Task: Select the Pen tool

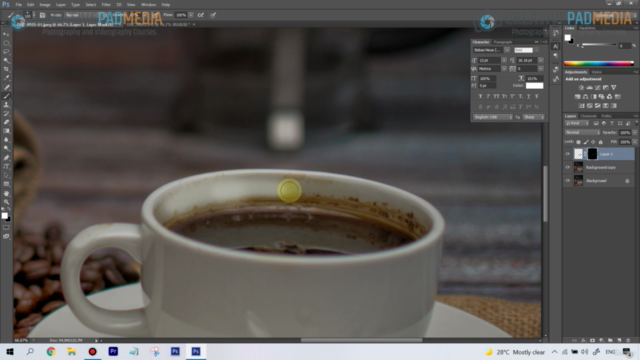Action: [6, 158]
